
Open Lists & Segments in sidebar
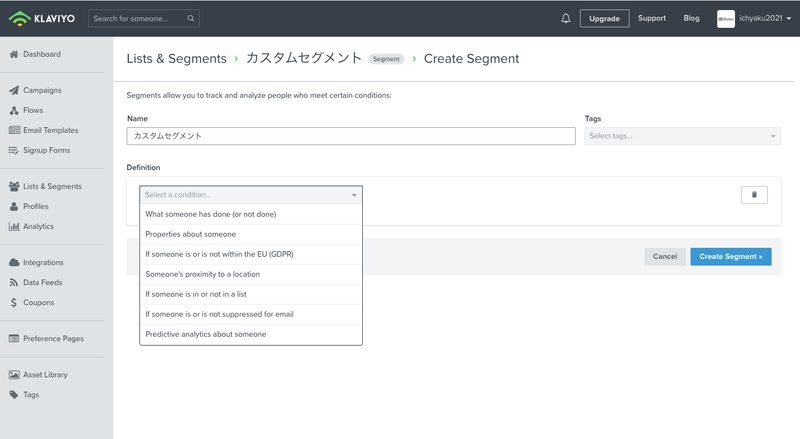(x=52, y=186)
